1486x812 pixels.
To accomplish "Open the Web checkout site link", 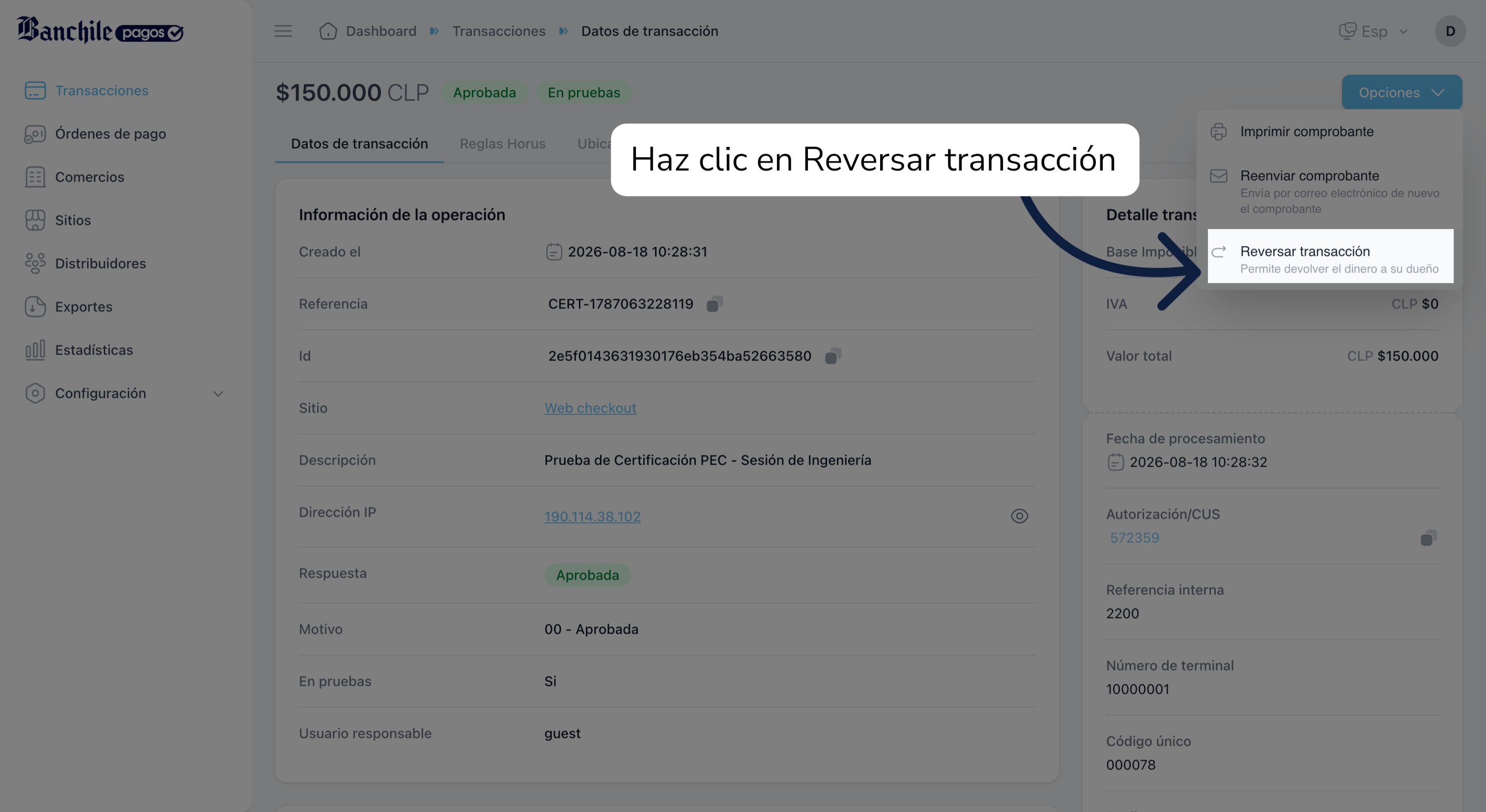I will [x=590, y=408].
